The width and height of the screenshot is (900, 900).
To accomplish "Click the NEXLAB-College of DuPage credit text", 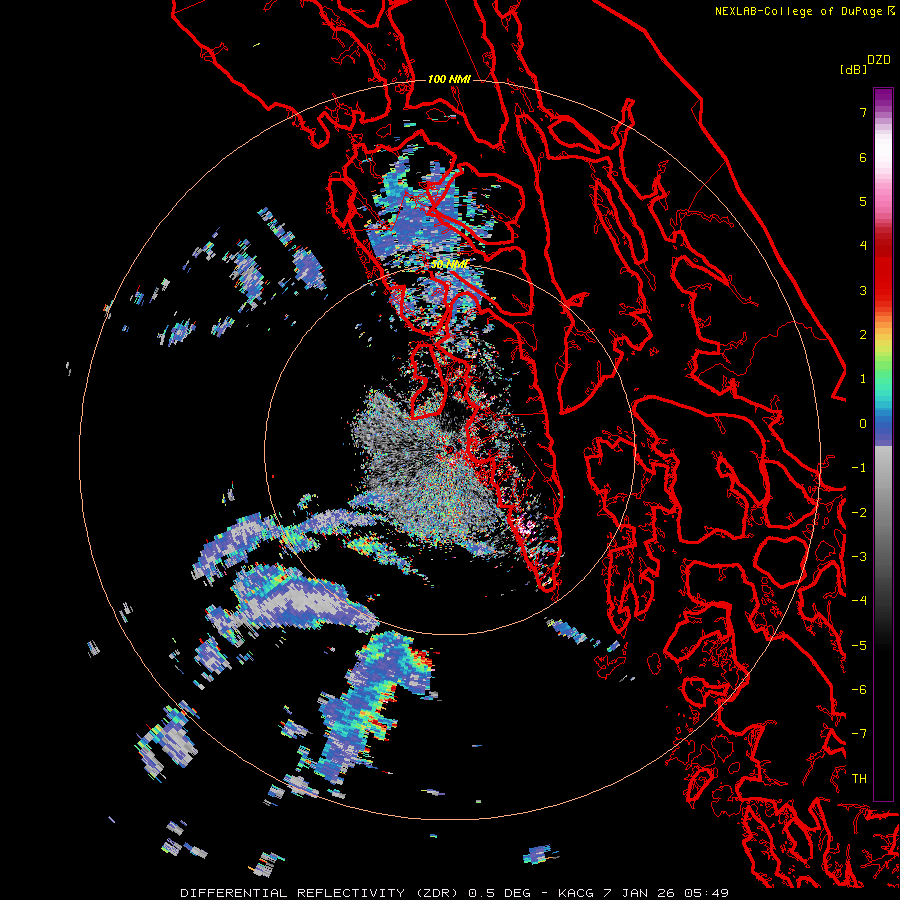I will pyautogui.click(x=798, y=11).
